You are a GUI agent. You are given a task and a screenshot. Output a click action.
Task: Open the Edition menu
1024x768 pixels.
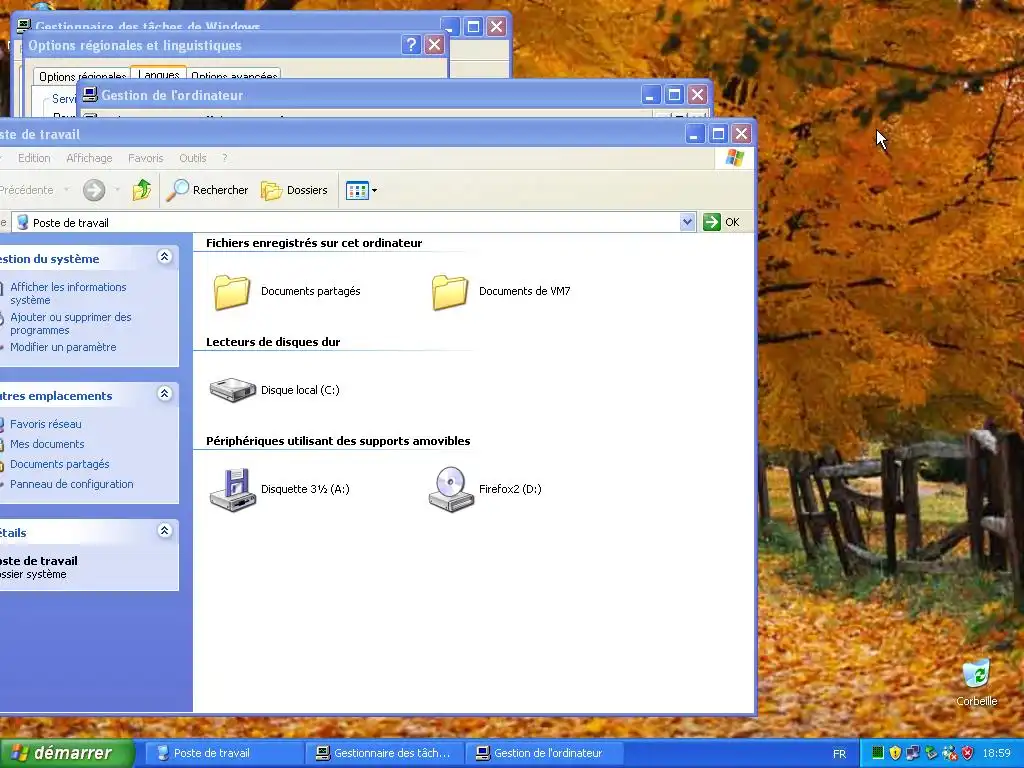34,158
